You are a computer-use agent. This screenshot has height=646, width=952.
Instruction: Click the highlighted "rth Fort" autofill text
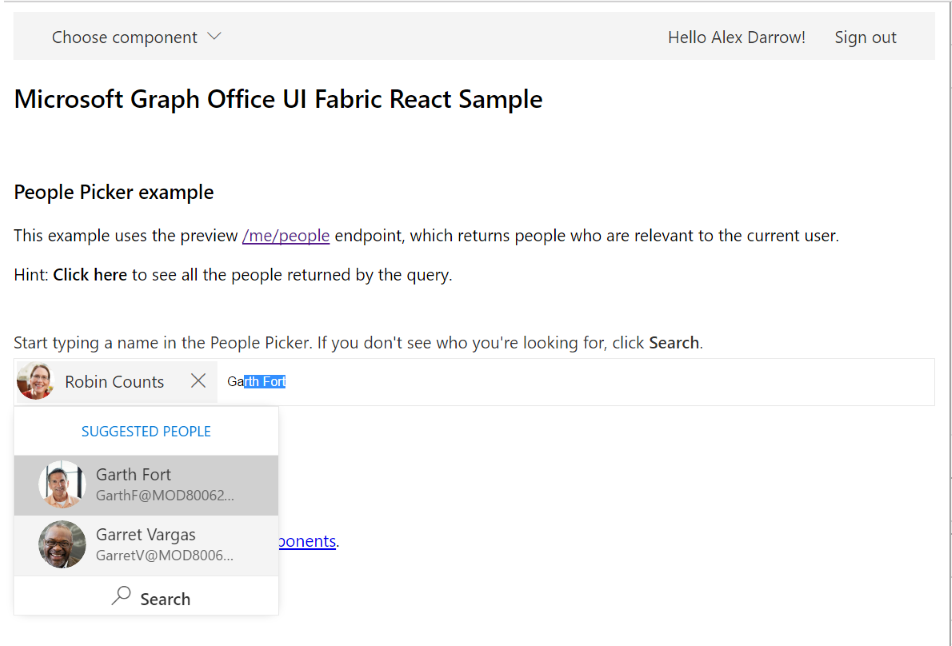[x=265, y=381]
